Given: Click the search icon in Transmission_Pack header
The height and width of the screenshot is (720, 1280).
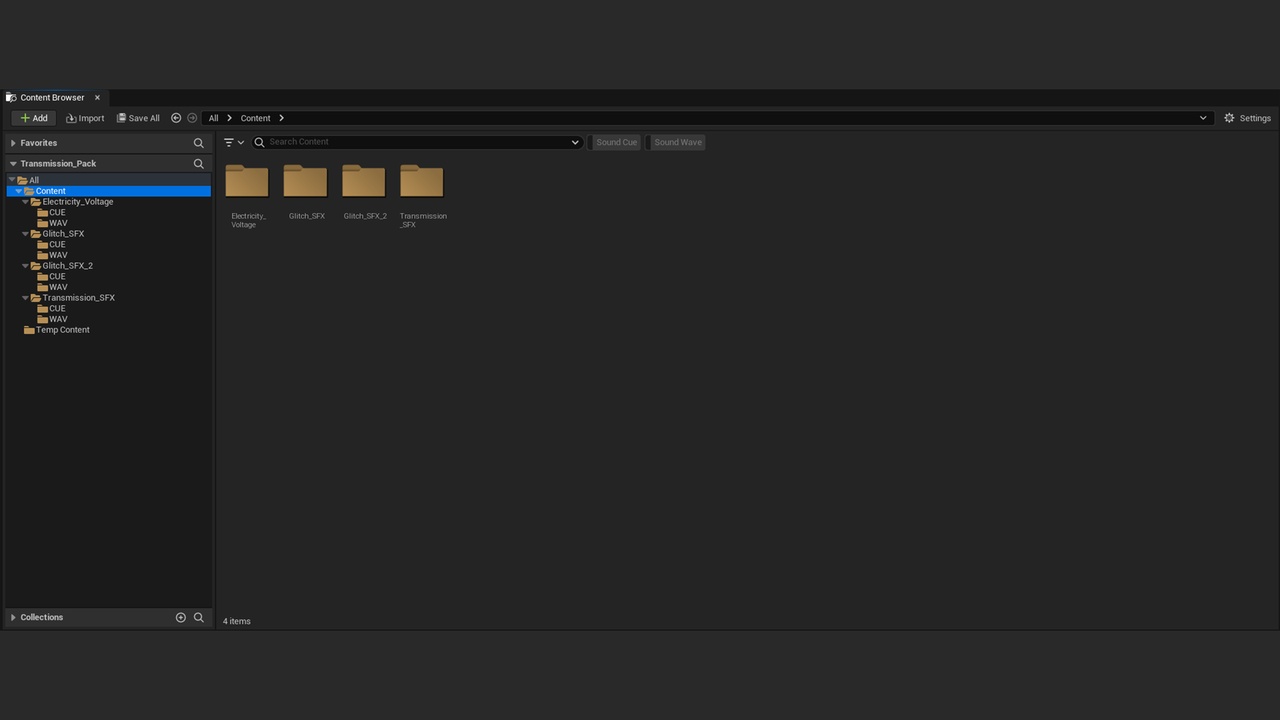Looking at the screenshot, I should pos(198,164).
